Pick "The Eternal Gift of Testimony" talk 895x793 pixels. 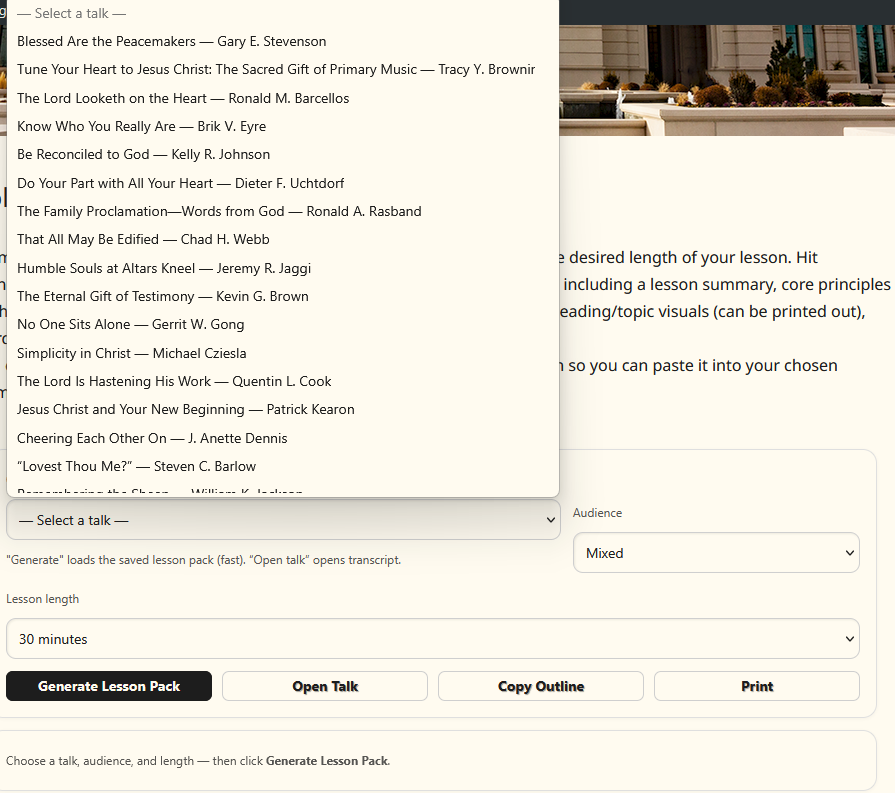(x=163, y=296)
